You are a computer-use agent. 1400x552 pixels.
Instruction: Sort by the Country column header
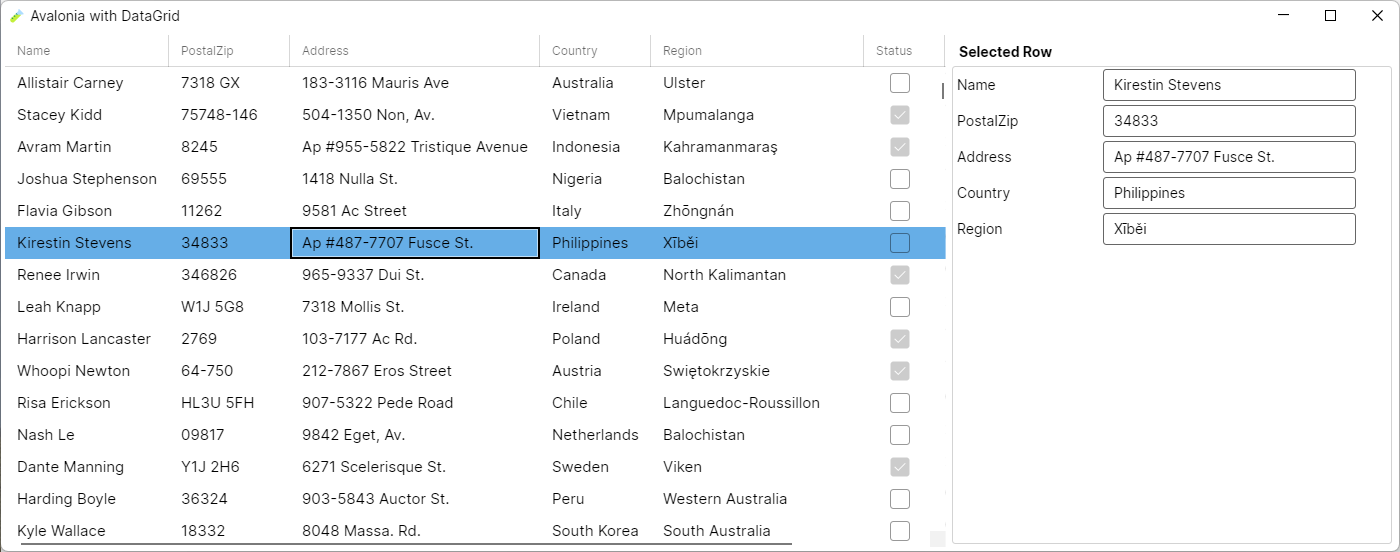point(595,51)
